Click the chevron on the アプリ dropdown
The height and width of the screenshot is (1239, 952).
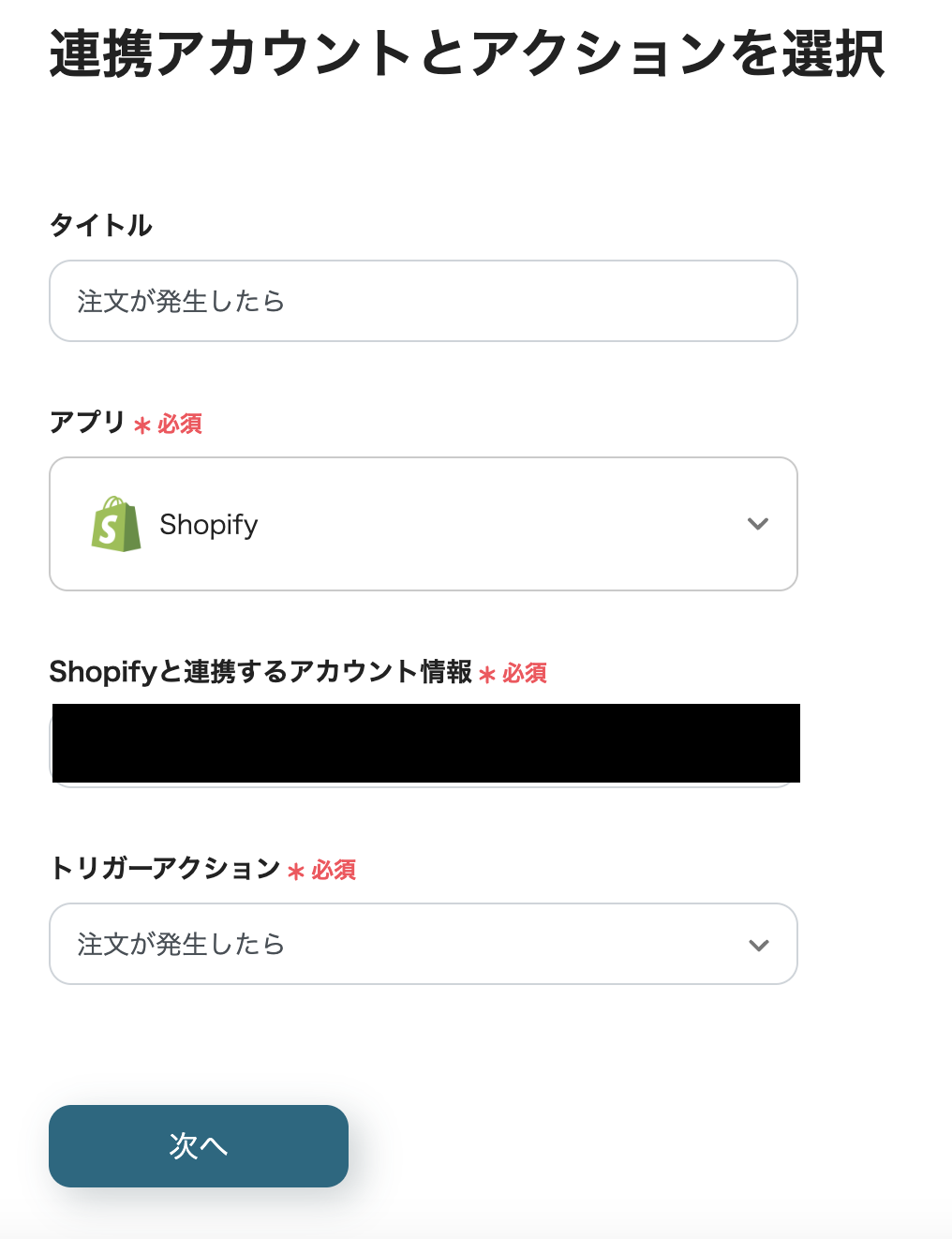pos(758,525)
